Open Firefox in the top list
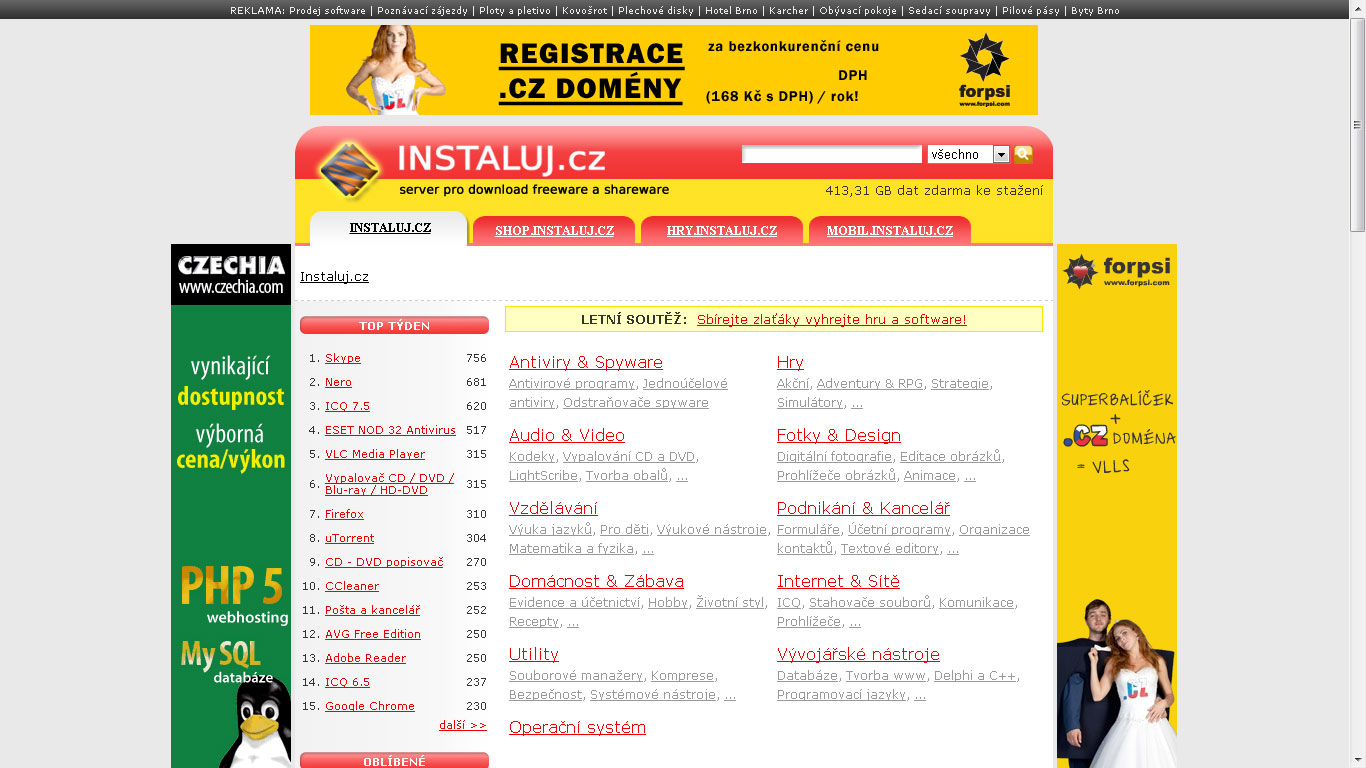This screenshot has width=1366, height=768. (x=344, y=514)
